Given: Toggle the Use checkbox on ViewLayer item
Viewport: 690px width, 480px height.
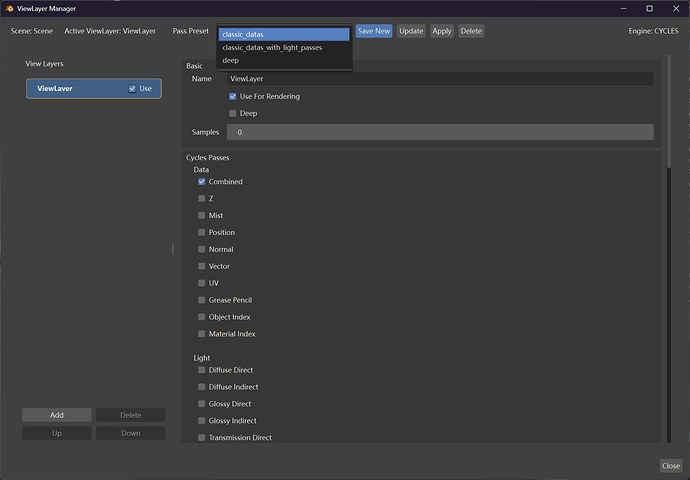Looking at the screenshot, I should 132,88.
